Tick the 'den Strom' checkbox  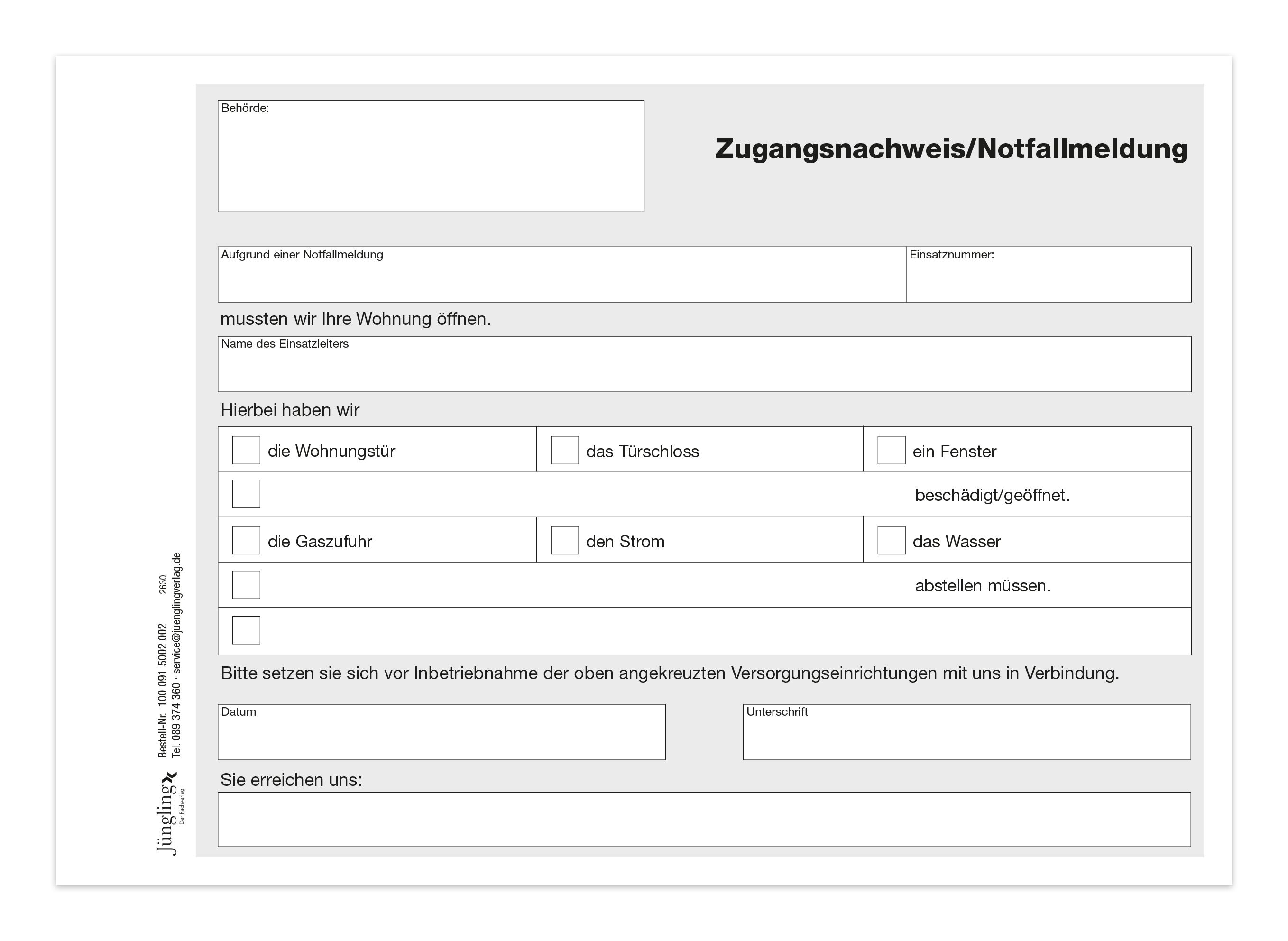(564, 540)
